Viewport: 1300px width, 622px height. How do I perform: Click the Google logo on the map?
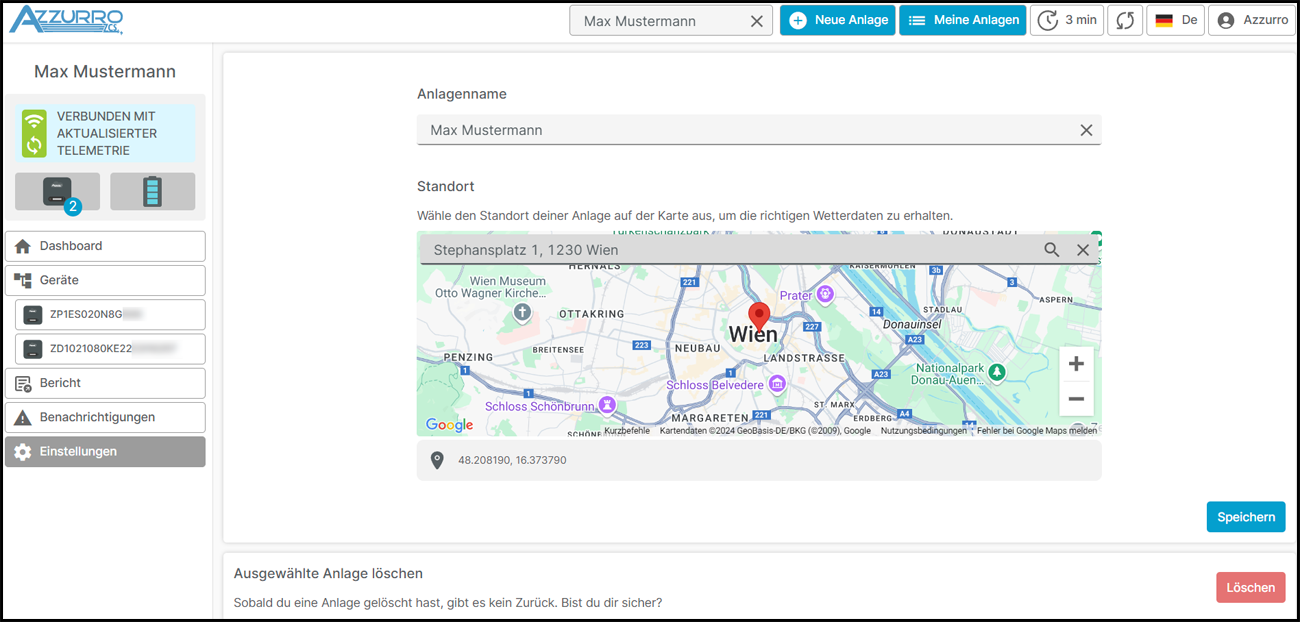(450, 425)
